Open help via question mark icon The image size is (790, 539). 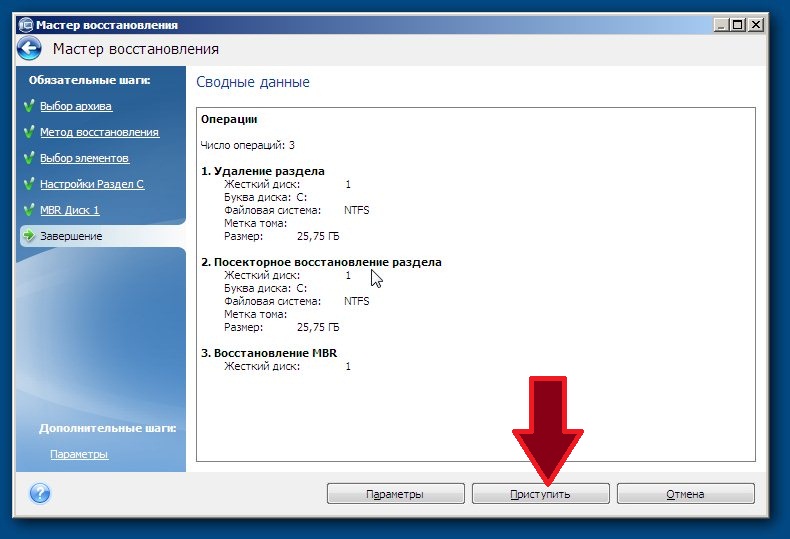[40, 493]
